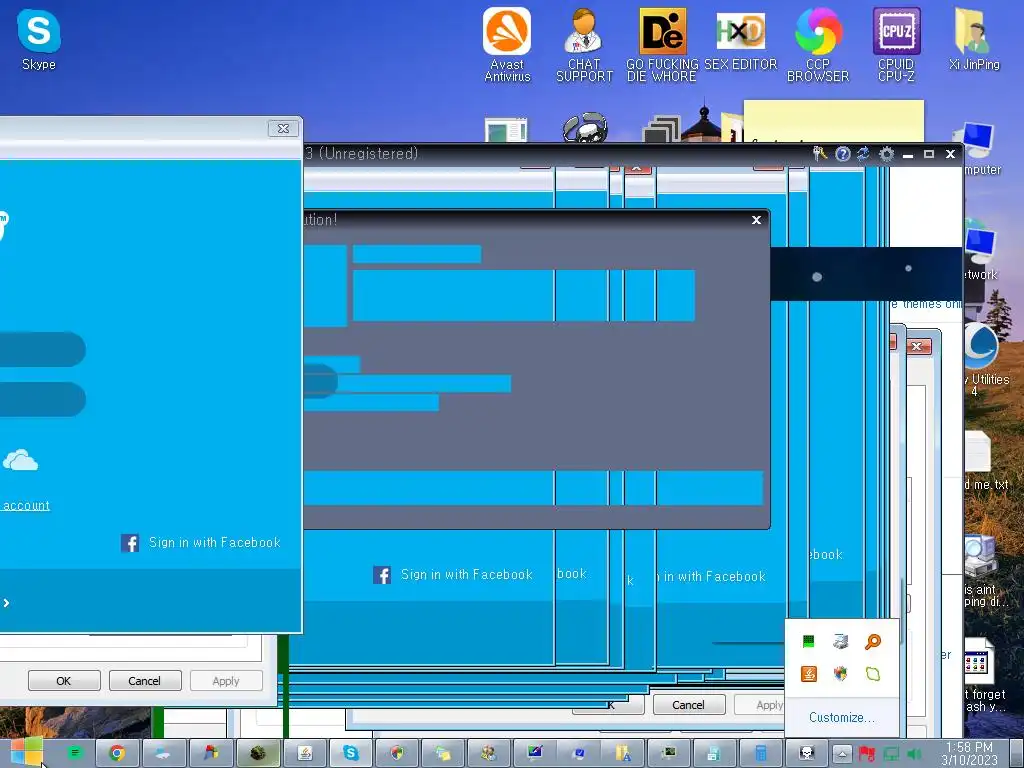Viewport: 1024px width, 768px height.
Task: Open the settings gear in the Unregistered window titlebar
Action: click(x=886, y=154)
